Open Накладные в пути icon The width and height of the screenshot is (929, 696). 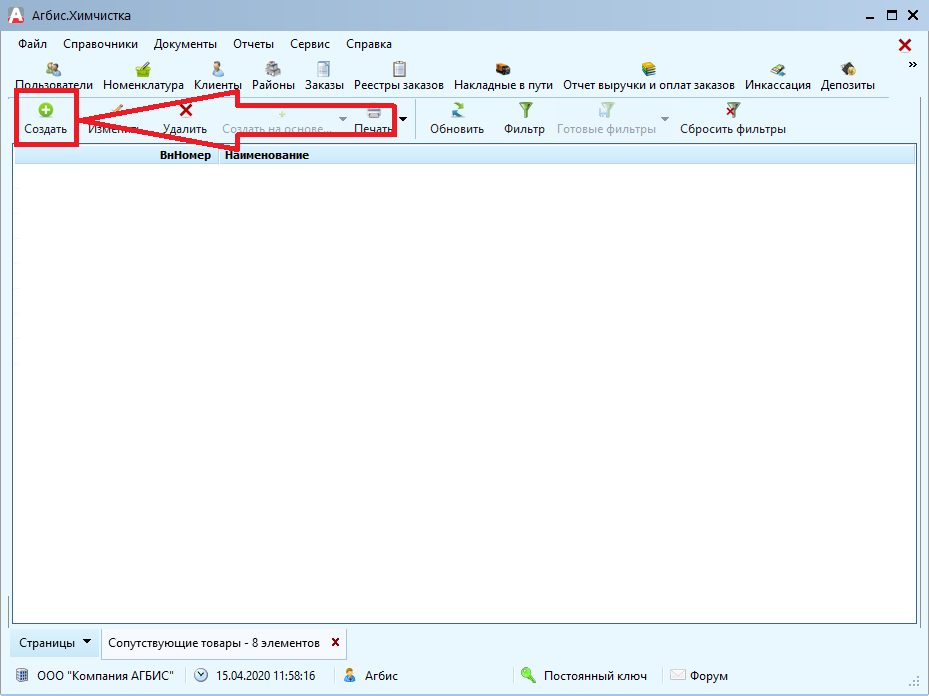coord(503,76)
